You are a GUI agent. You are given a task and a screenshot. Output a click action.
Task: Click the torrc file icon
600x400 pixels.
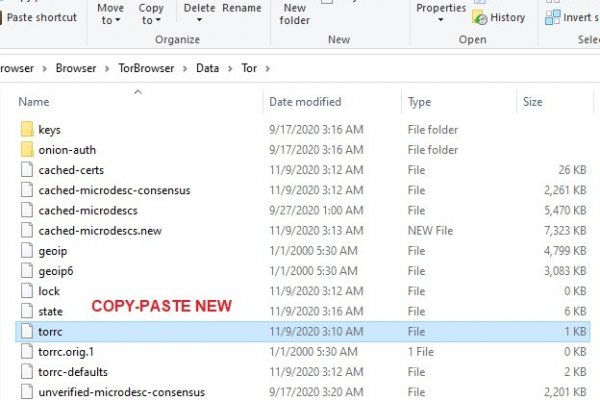click(26, 330)
